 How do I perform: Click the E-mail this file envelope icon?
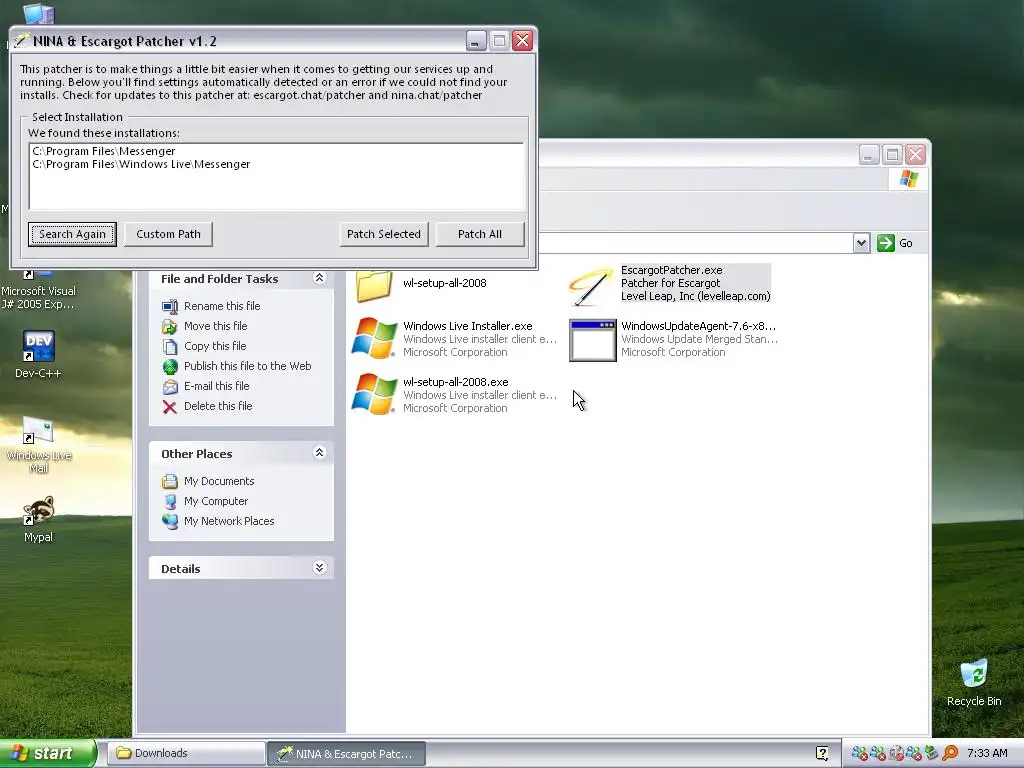tap(170, 387)
